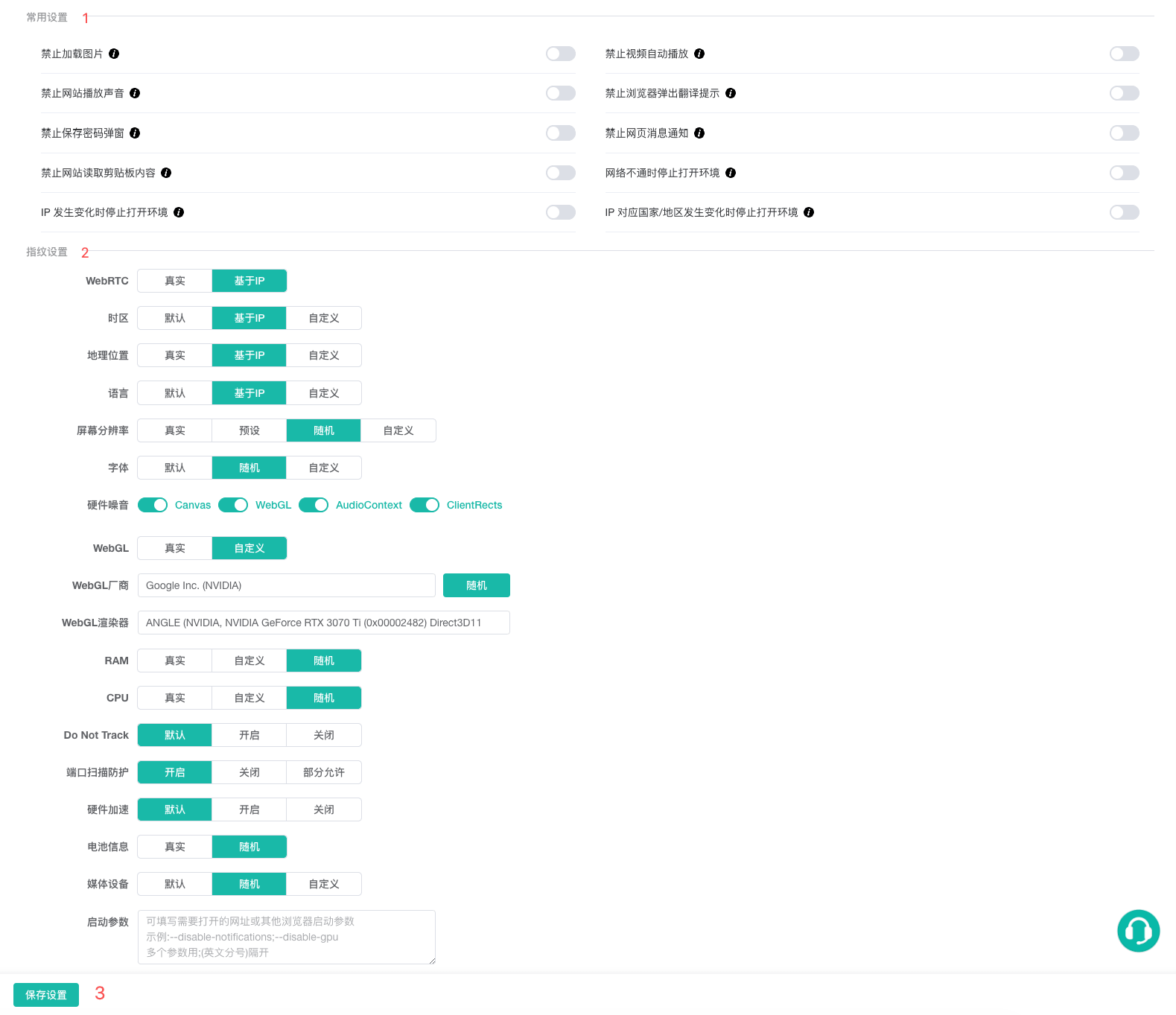The width and height of the screenshot is (1176, 1015).
Task: Set 端口扫描防护 to 关闭
Action: [x=249, y=772]
